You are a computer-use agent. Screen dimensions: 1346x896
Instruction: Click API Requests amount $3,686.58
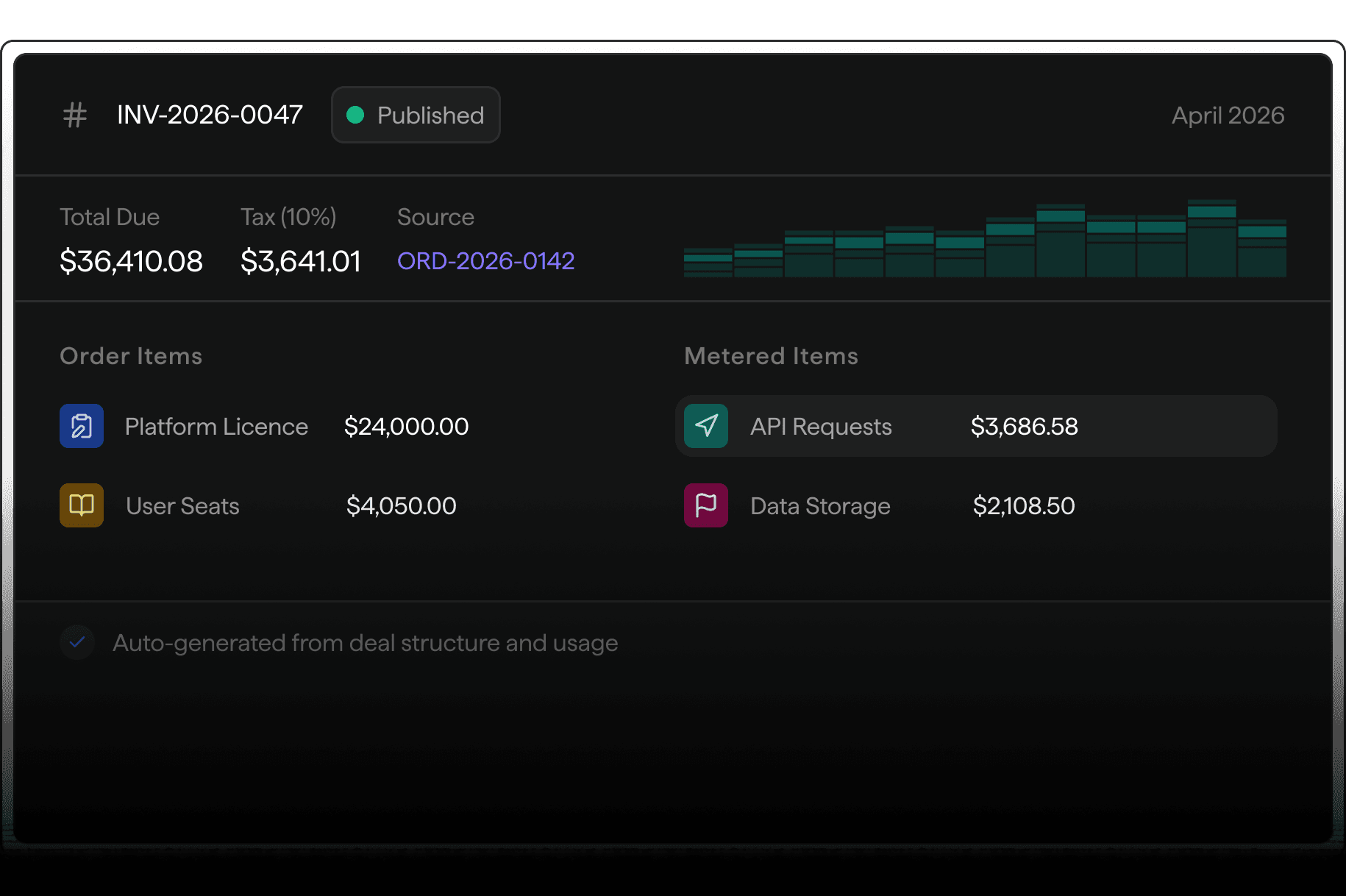pos(1024,427)
